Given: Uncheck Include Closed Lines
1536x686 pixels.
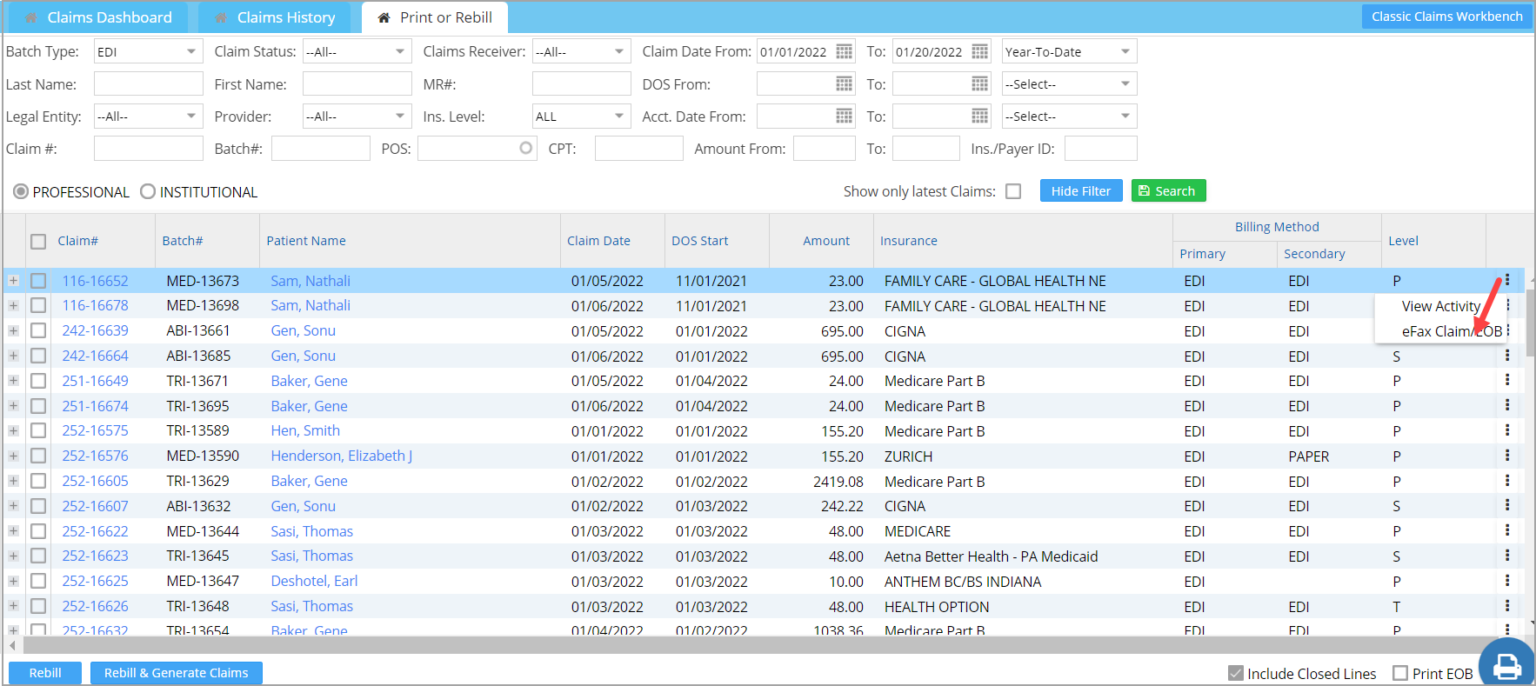Looking at the screenshot, I should pyautogui.click(x=1236, y=673).
